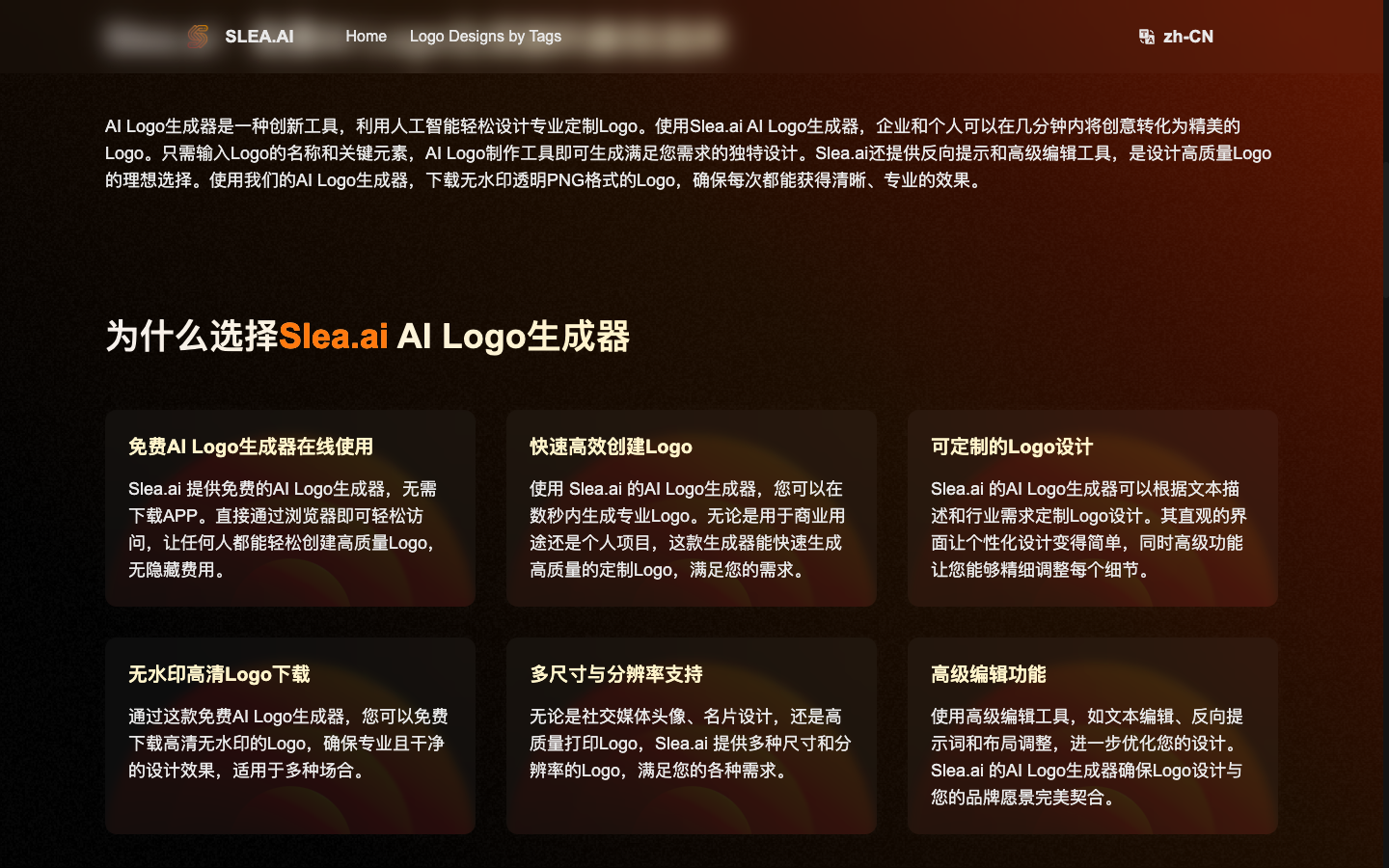The height and width of the screenshot is (868, 1389).
Task: Click the SLEA.AI brand name
Action: coord(259,37)
